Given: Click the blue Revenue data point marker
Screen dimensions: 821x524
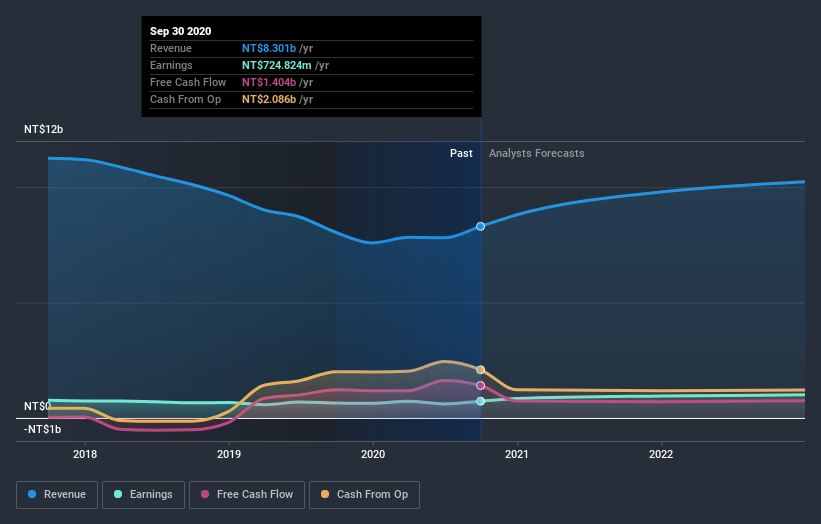Looking at the screenshot, I should coord(480,226).
